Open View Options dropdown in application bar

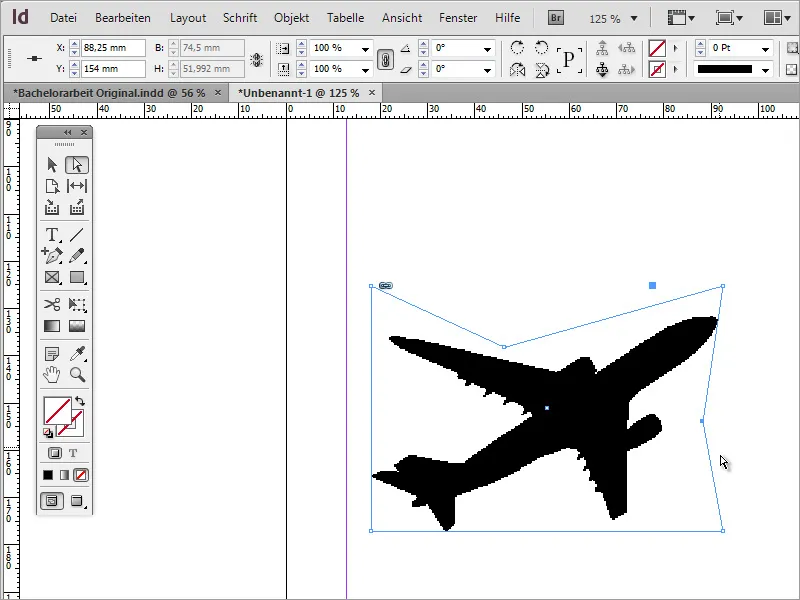pyautogui.click(x=681, y=18)
